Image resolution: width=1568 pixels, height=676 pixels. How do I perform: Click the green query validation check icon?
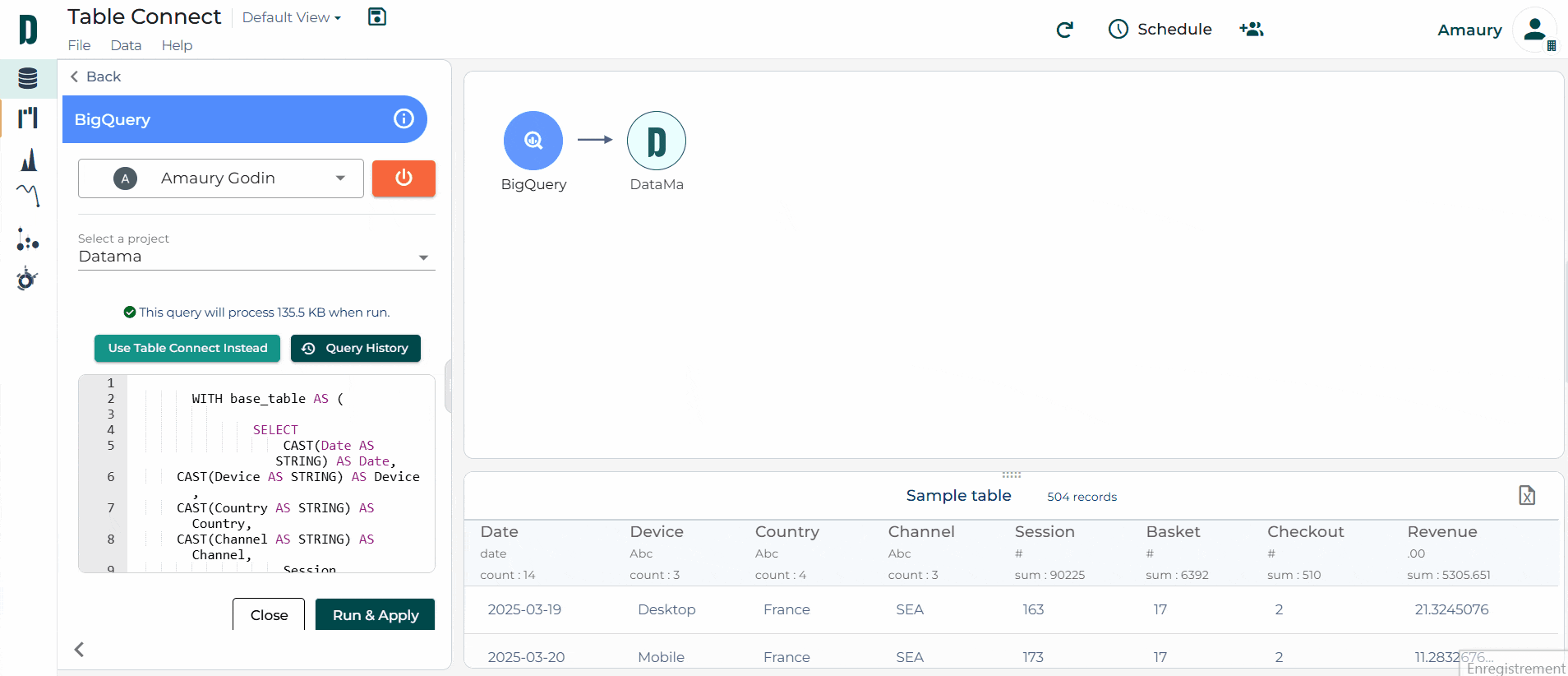129,312
